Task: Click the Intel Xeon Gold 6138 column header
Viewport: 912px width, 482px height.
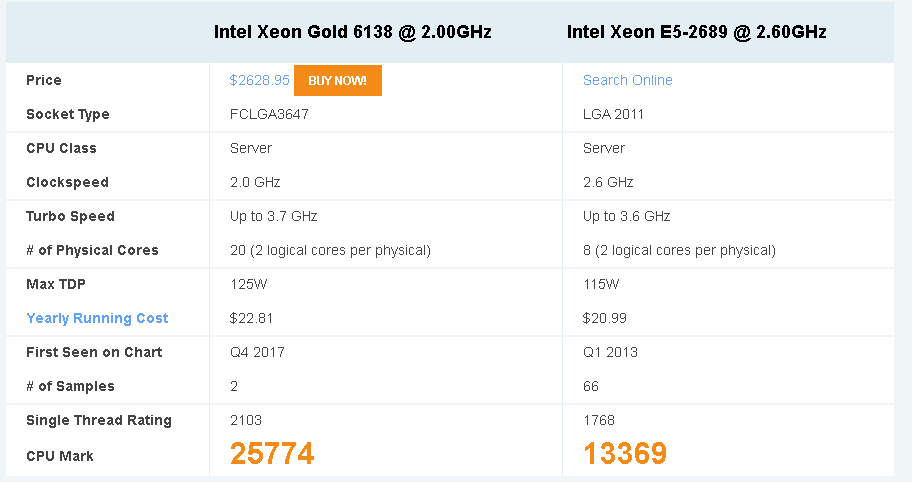Action: (352, 32)
